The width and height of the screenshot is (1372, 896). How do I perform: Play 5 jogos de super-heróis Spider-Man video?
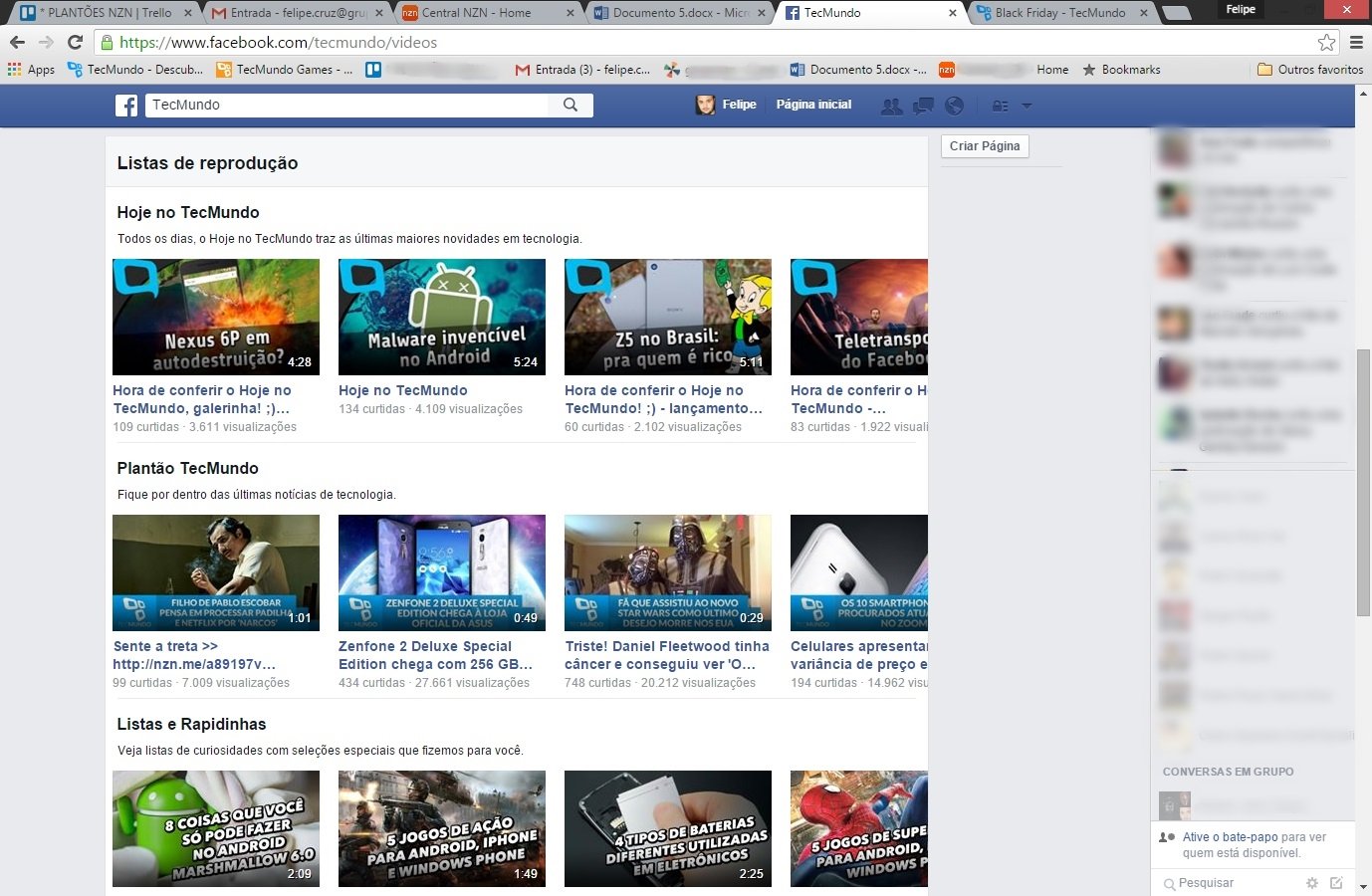click(859, 828)
